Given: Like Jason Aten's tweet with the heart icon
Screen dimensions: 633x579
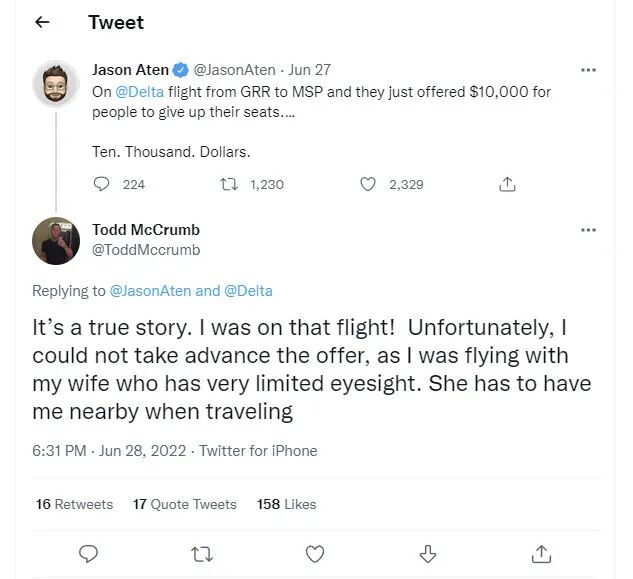Looking at the screenshot, I should point(367,184).
